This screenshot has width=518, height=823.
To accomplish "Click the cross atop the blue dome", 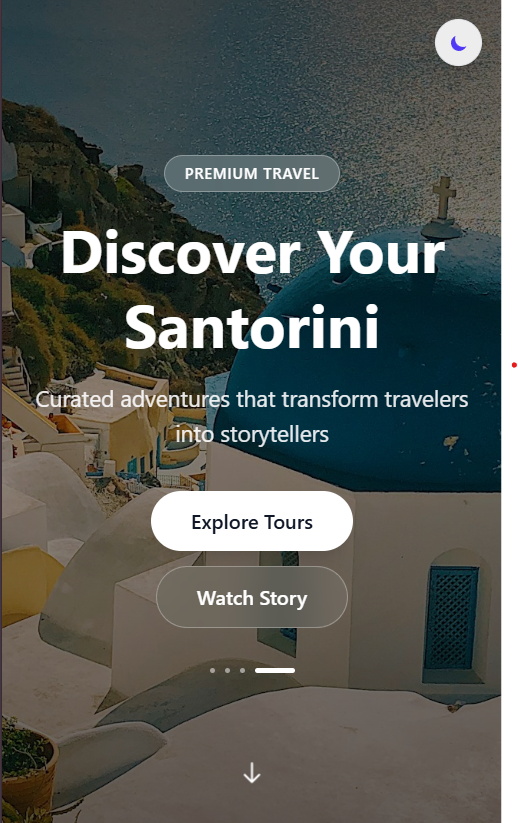I will click(443, 197).
